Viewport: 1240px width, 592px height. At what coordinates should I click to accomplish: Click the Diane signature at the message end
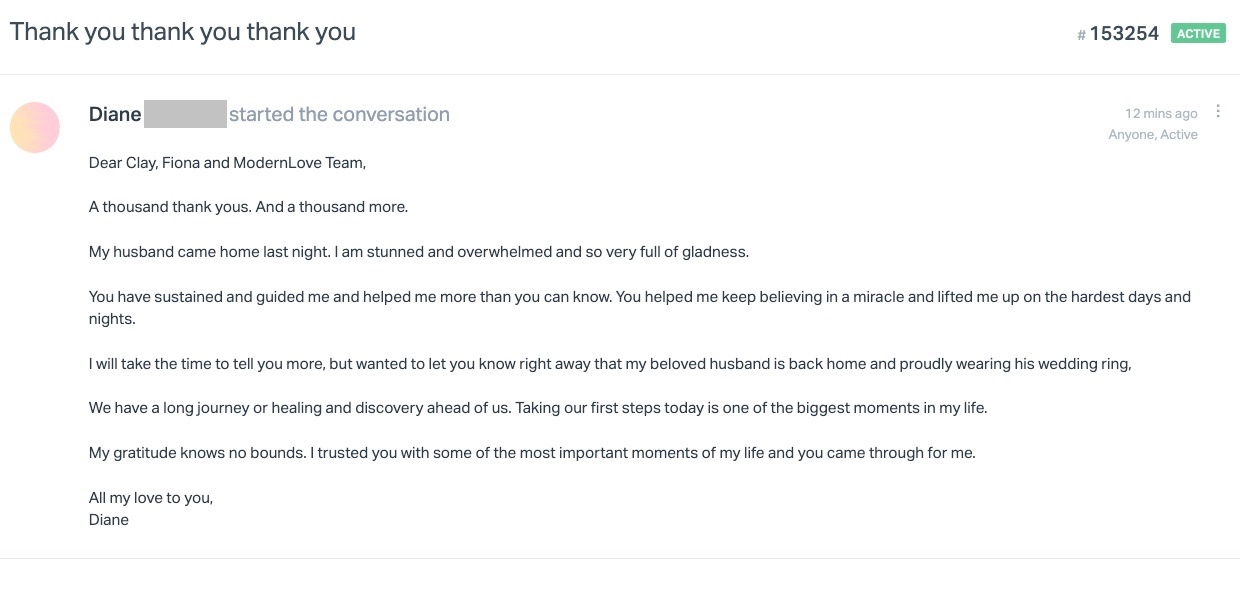click(109, 520)
